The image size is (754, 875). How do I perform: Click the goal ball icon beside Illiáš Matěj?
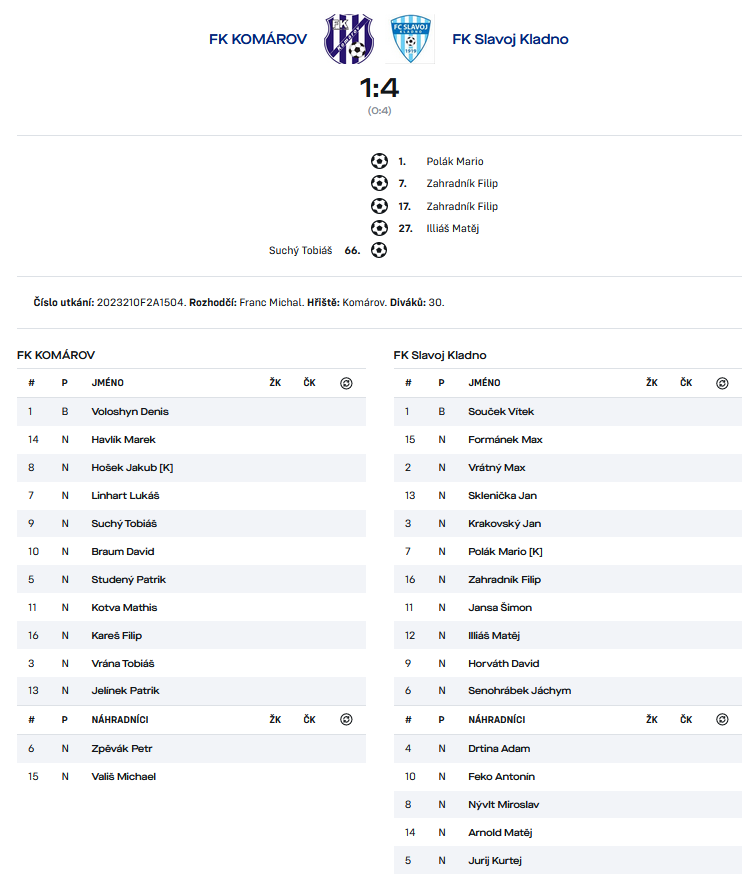(379, 228)
